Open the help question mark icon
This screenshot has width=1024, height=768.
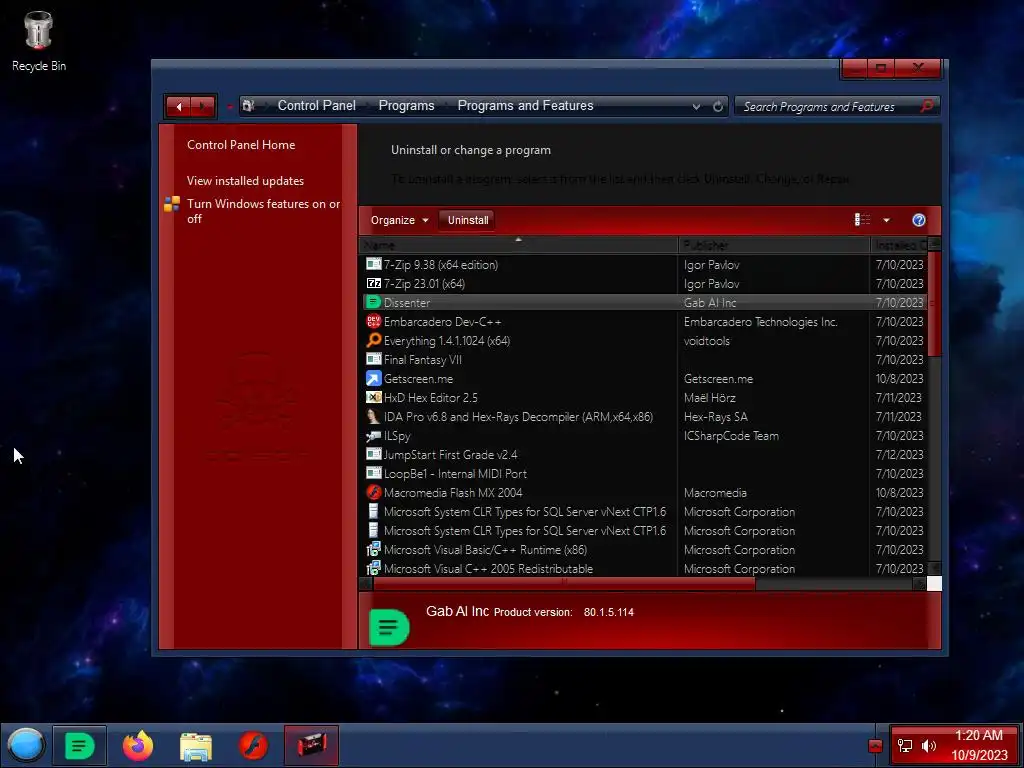click(918, 220)
